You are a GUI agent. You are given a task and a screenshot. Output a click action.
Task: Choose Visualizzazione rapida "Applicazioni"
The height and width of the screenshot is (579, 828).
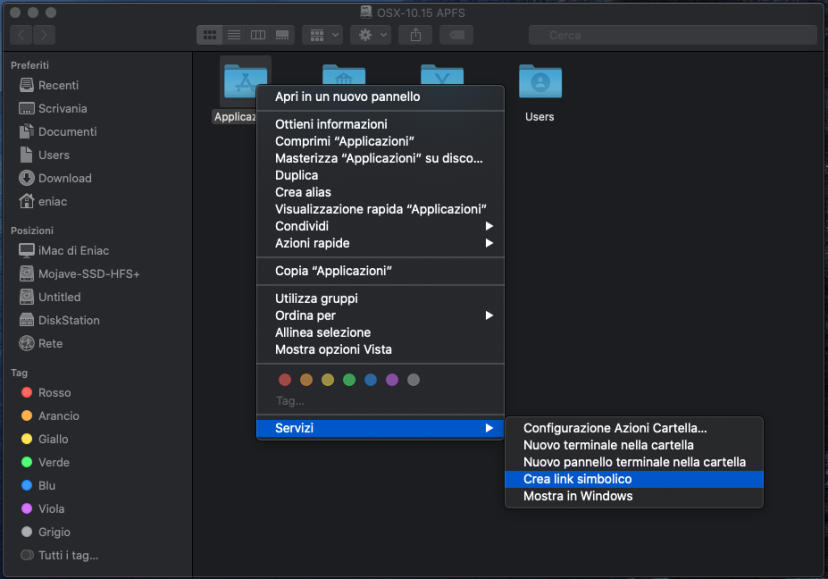point(380,209)
